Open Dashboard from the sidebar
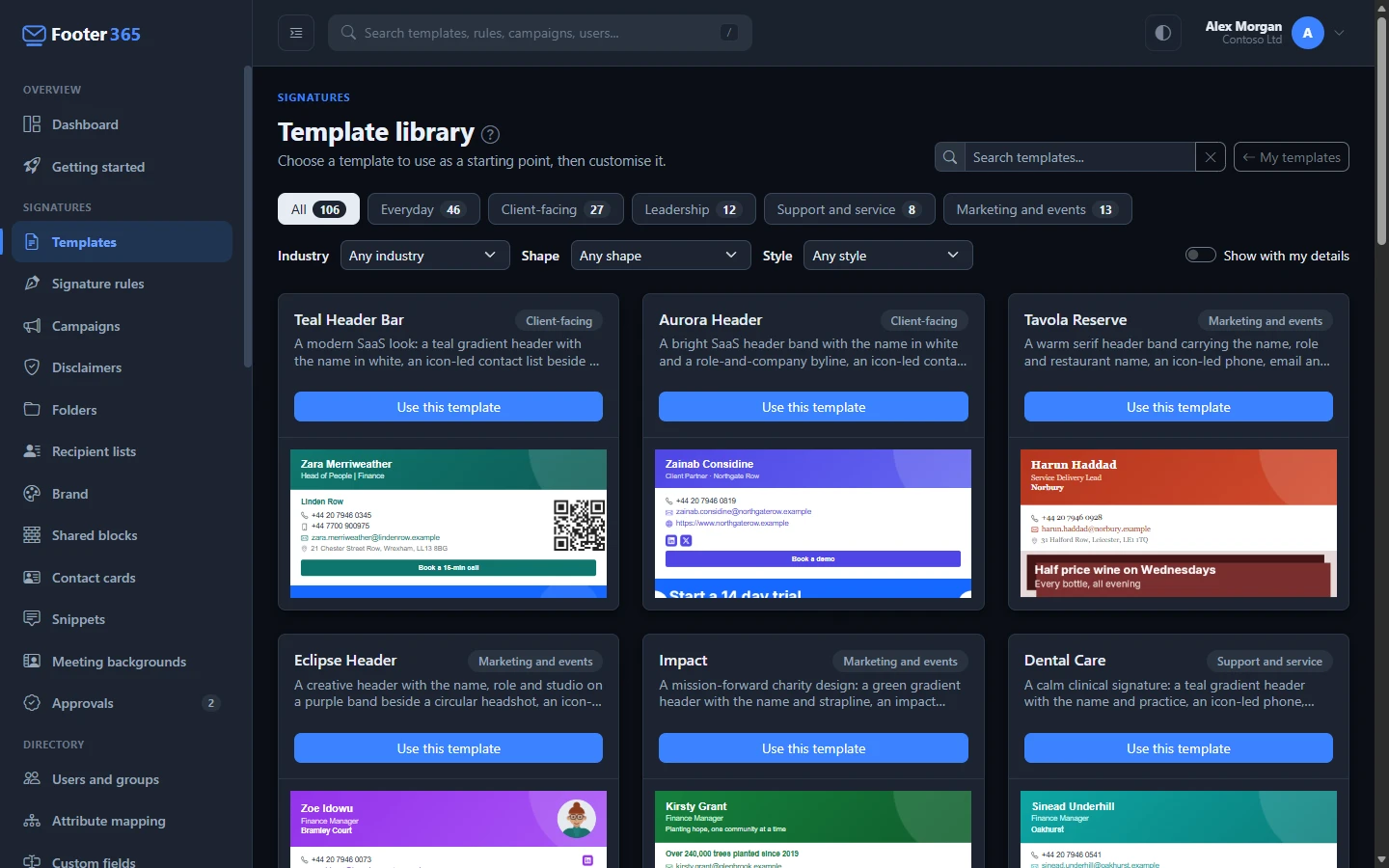This screenshot has height=868, width=1389. pyautogui.click(x=123, y=124)
